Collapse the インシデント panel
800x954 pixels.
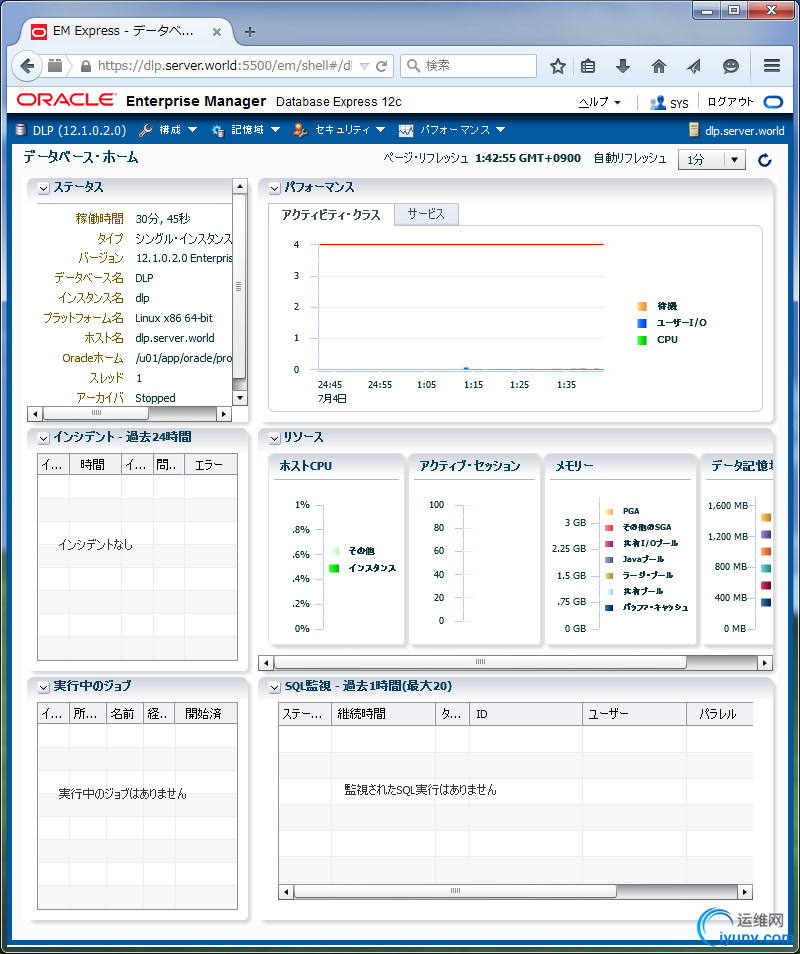point(43,438)
